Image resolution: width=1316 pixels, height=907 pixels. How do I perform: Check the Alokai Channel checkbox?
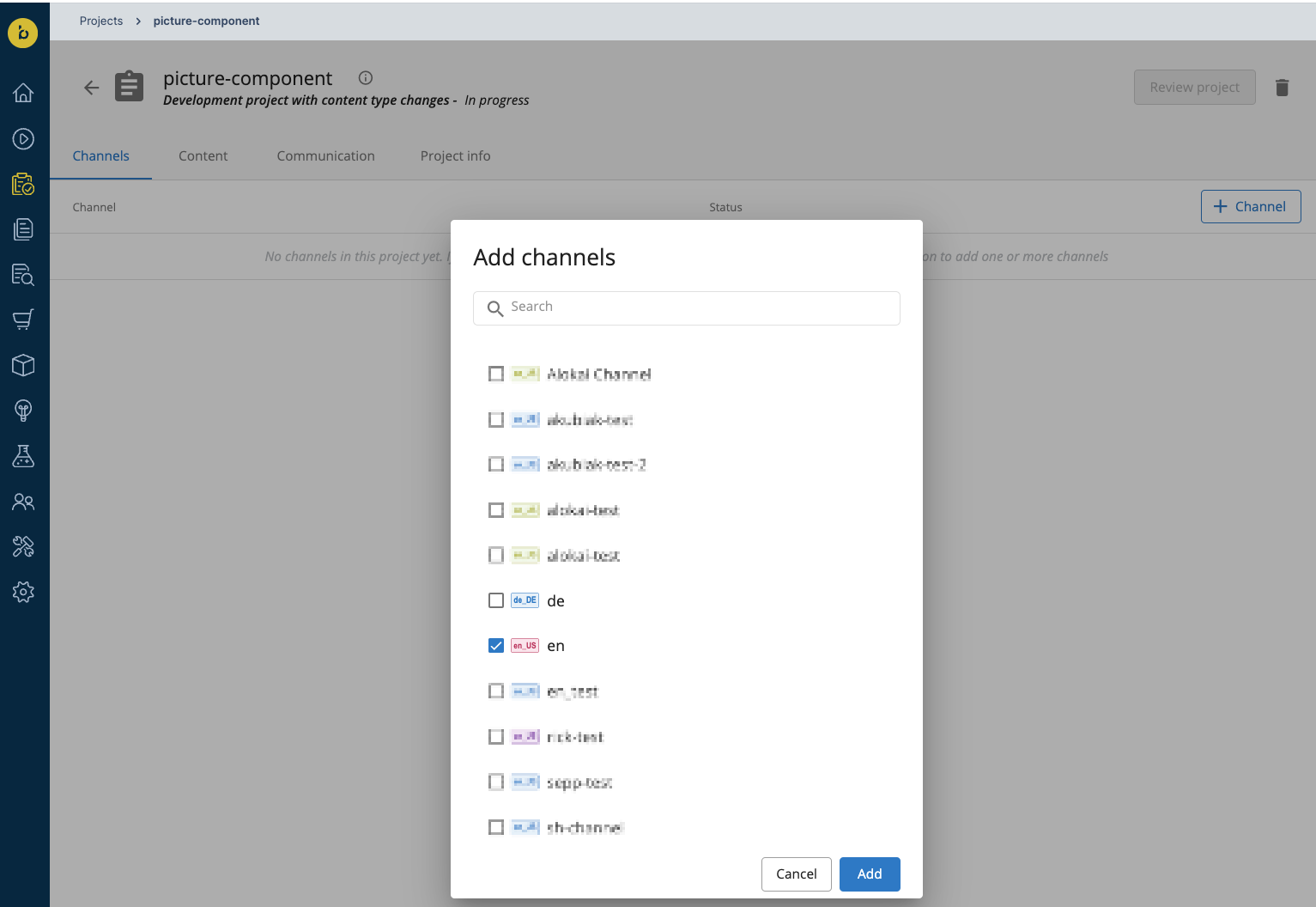pyautogui.click(x=496, y=374)
